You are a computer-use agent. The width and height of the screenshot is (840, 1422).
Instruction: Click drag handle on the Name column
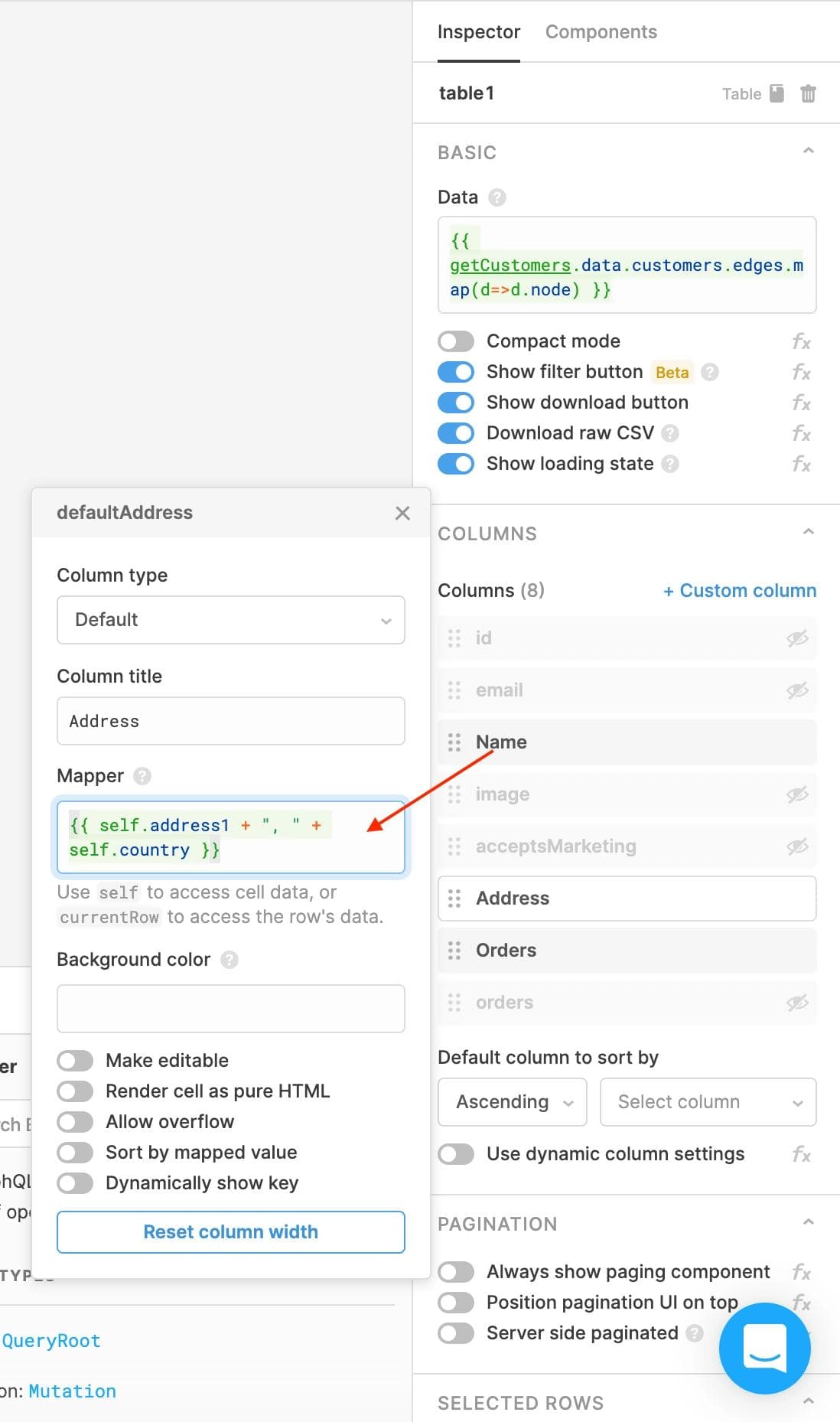pyautogui.click(x=454, y=742)
